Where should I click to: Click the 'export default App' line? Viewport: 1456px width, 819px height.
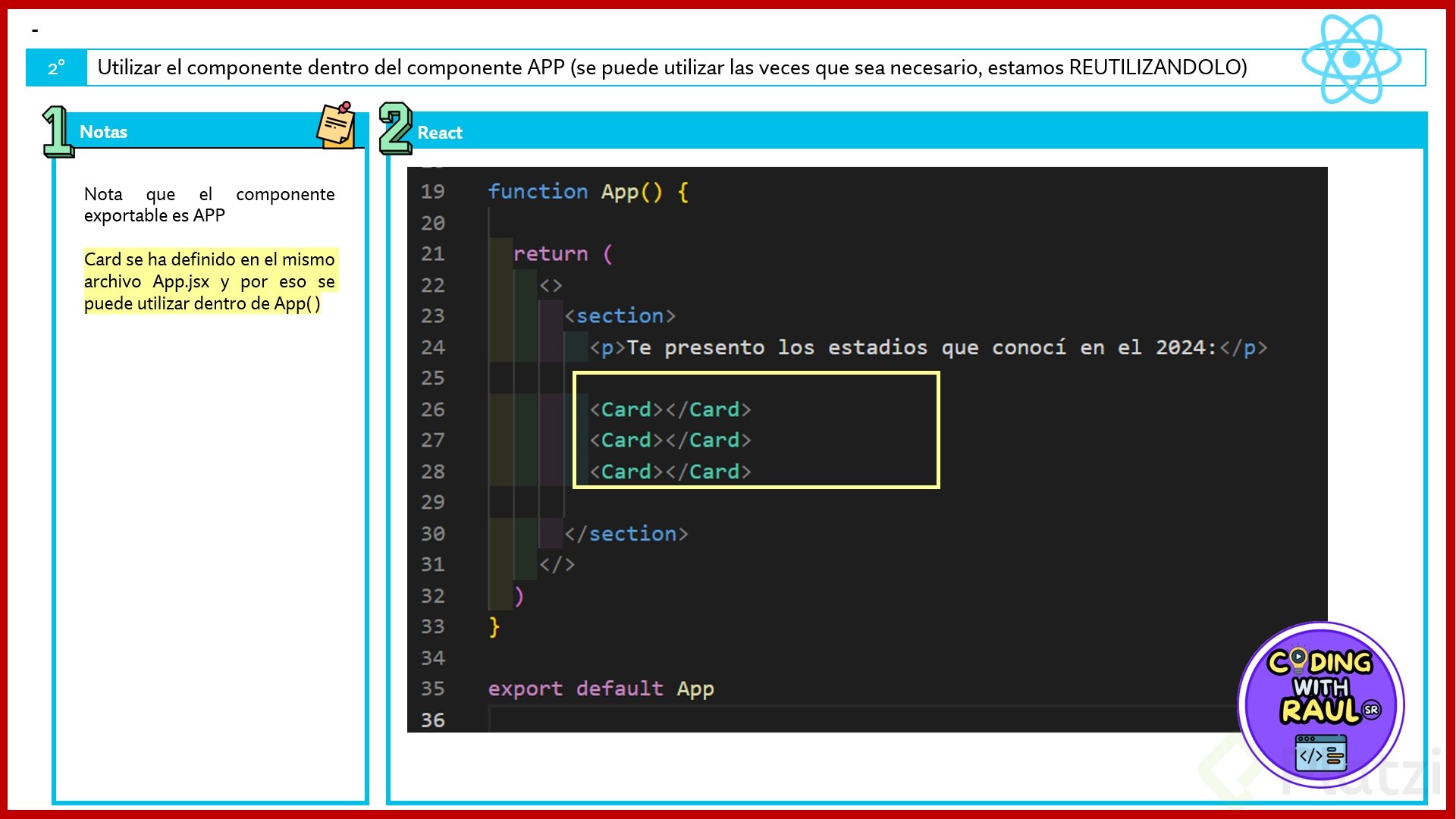tap(601, 689)
